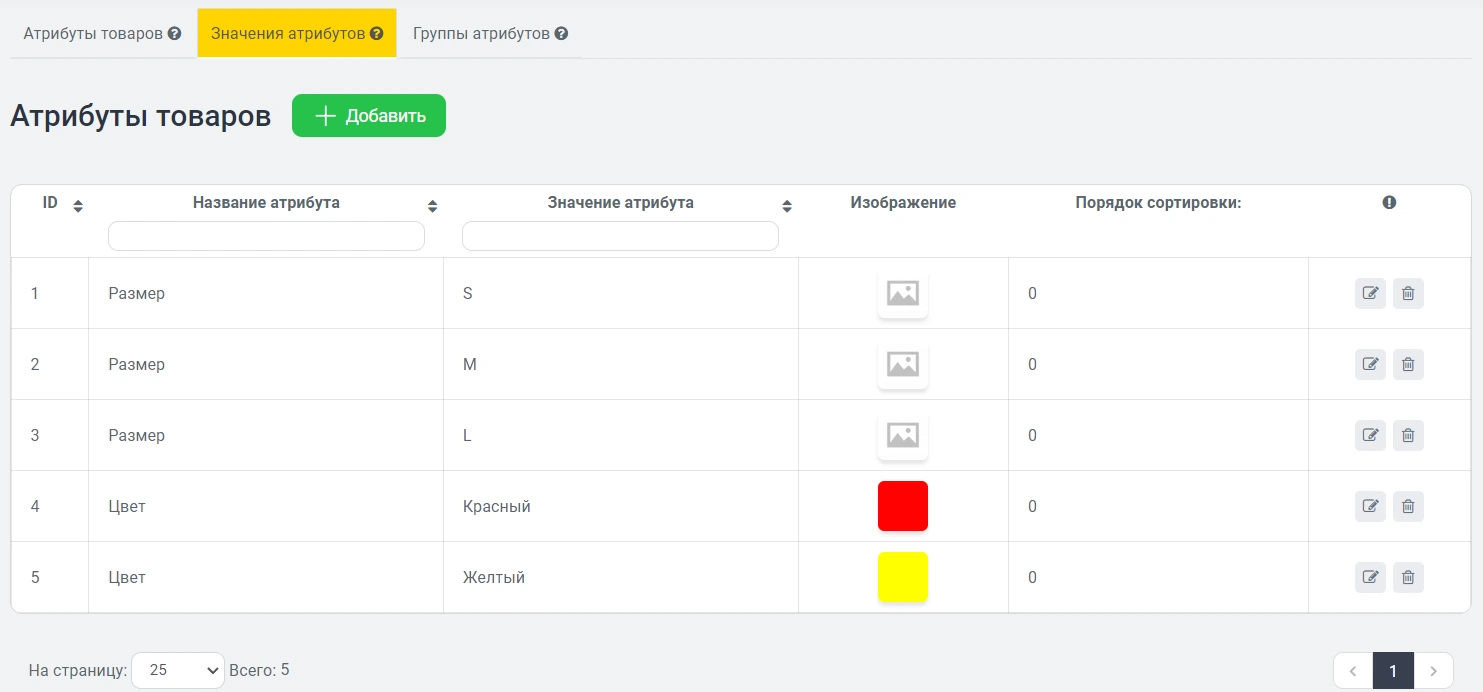Go to next pagination page
This screenshot has width=1483, height=692.
(1433, 671)
